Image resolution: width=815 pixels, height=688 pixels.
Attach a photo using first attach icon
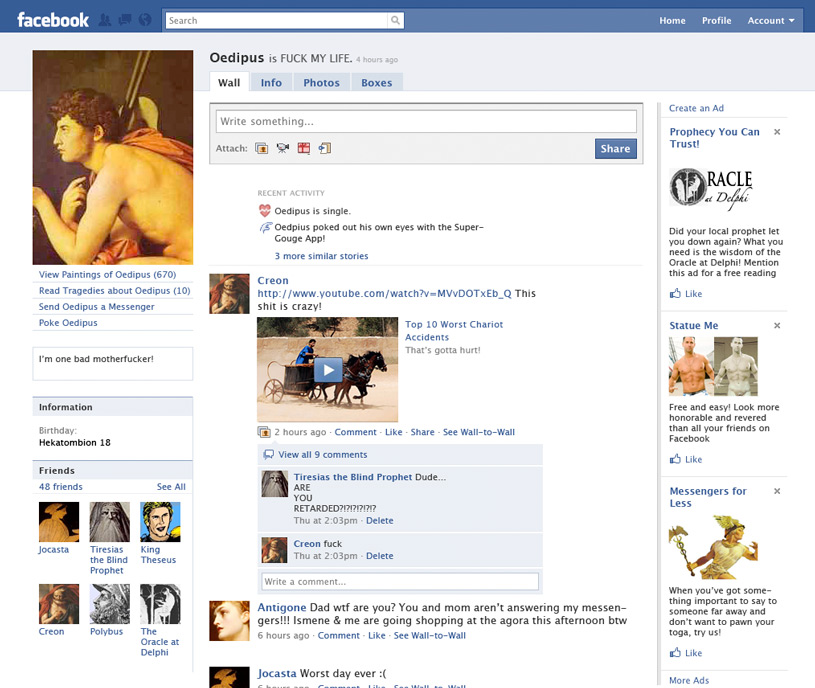coord(262,149)
